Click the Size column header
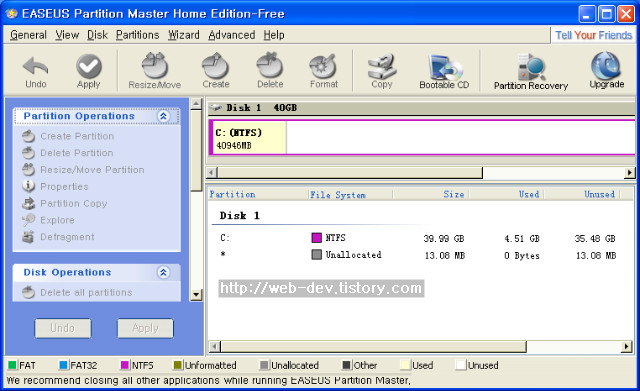The width and height of the screenshot is (640, 391). tap(430, 194)
